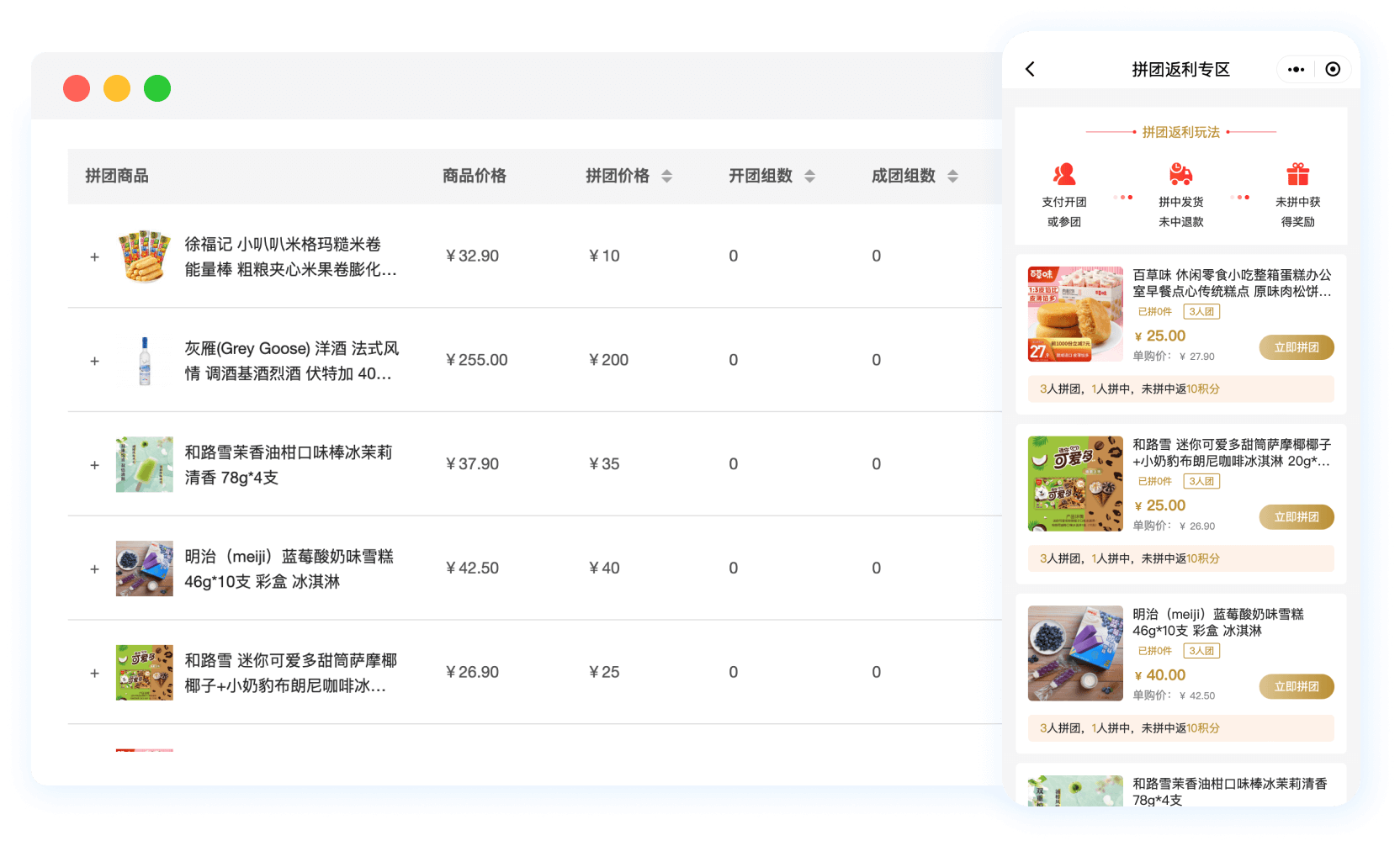Expand the Grey Goose vodka row
1400x846 pixels.
click(95, 361)
